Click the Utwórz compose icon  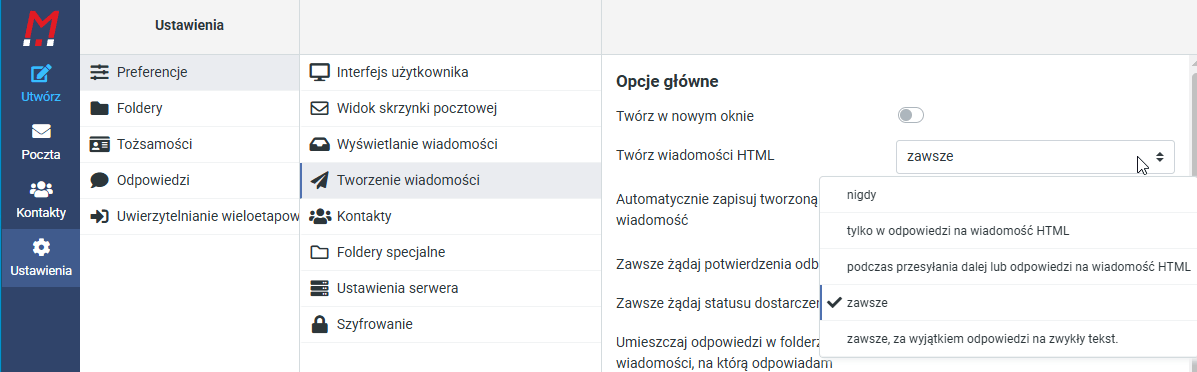pyautogui.click(x=40, y=74)
